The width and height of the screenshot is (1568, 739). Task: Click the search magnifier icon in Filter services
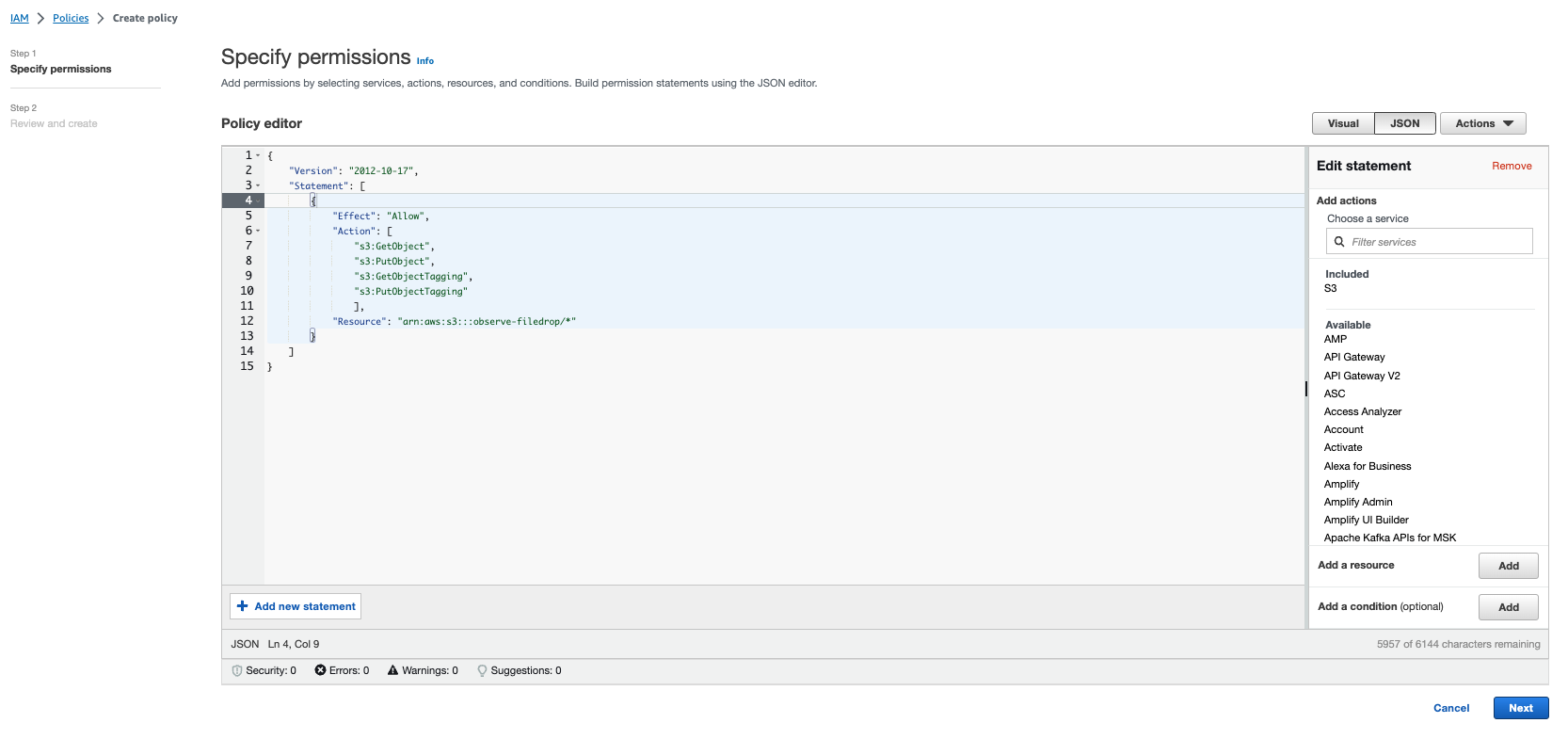point(1339,242)
